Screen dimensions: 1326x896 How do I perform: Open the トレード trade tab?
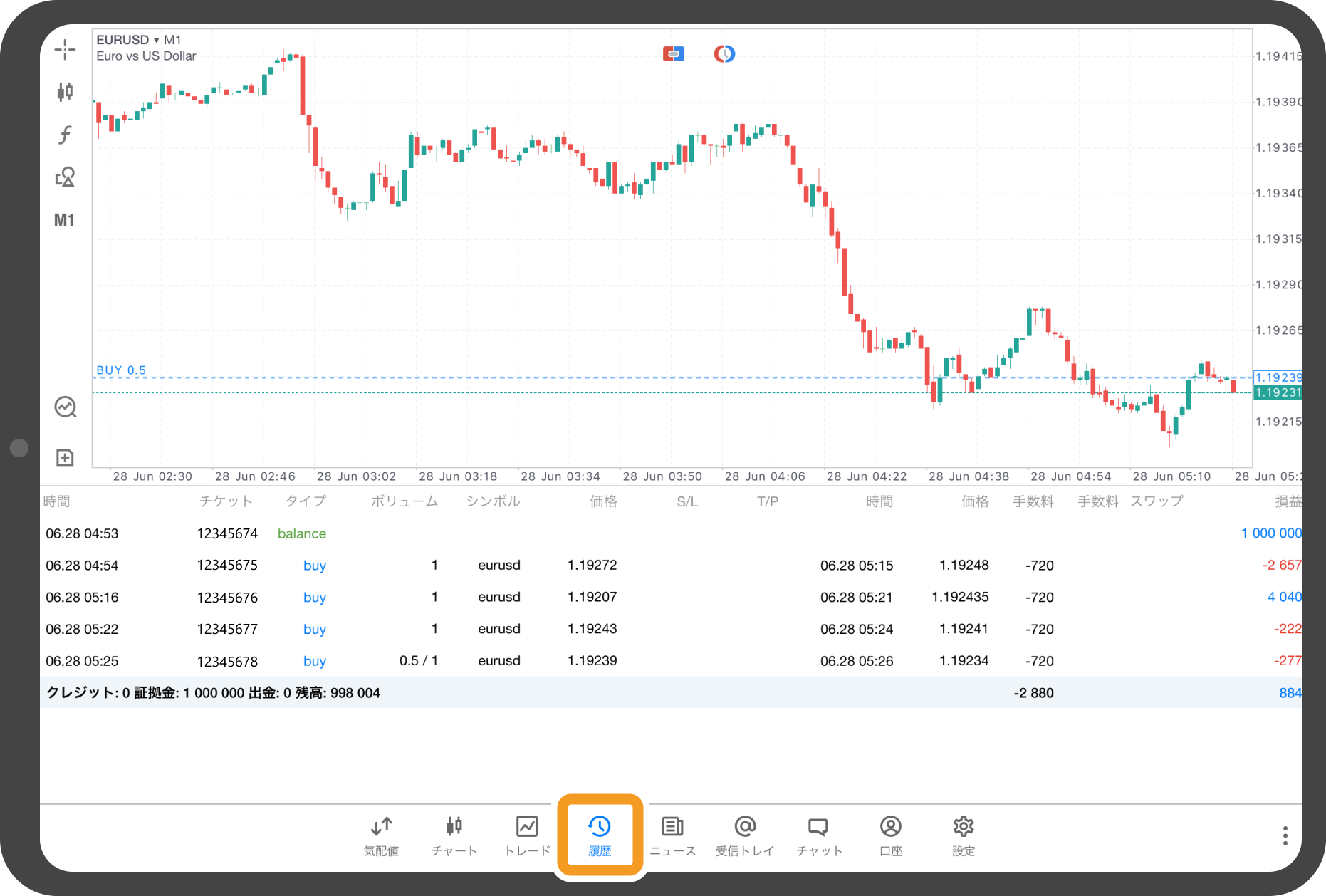(527, 835)
